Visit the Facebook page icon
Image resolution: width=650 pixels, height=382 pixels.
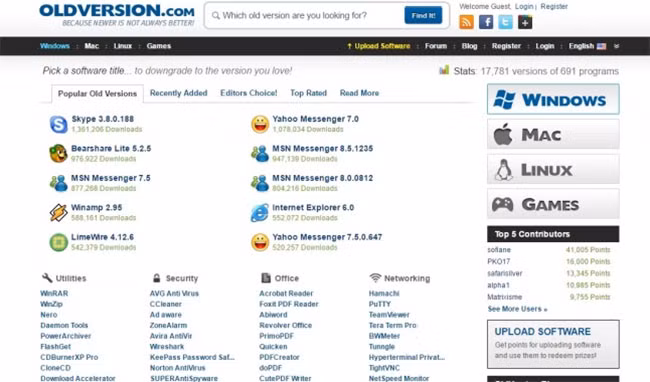(x=486, y=22)
